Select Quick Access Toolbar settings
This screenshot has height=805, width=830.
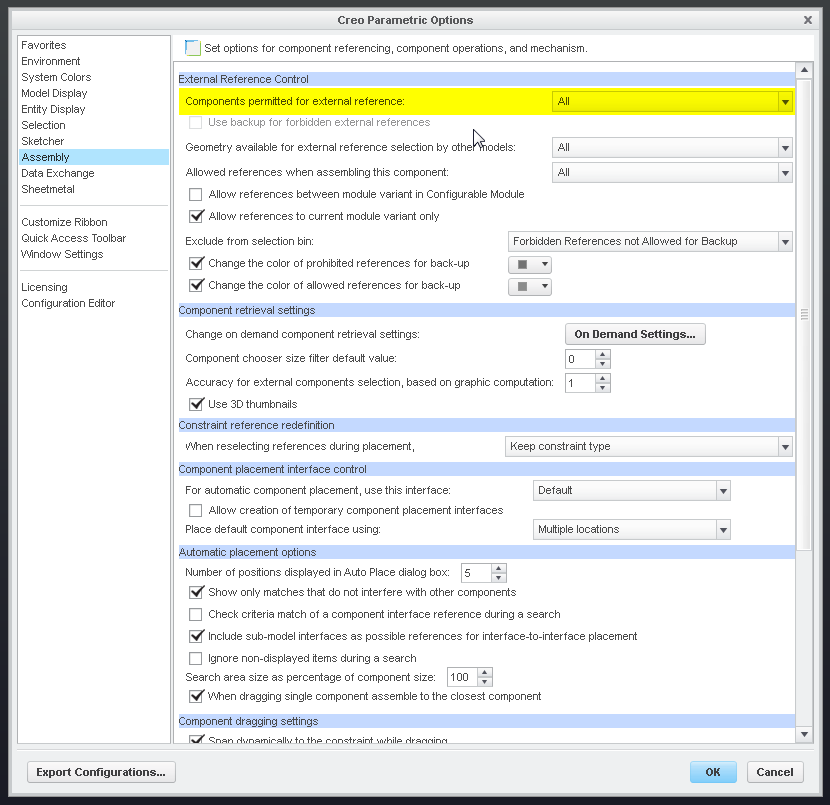click(74, 238)
